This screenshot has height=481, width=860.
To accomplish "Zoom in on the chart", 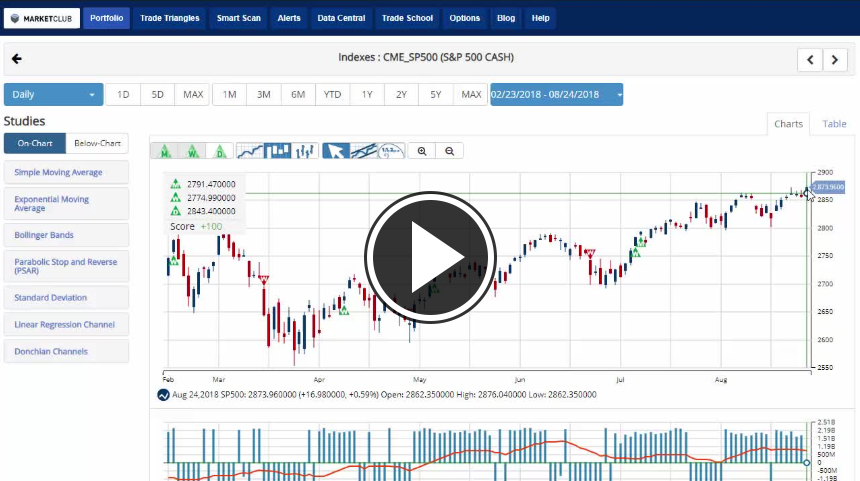I will point(423,151).
